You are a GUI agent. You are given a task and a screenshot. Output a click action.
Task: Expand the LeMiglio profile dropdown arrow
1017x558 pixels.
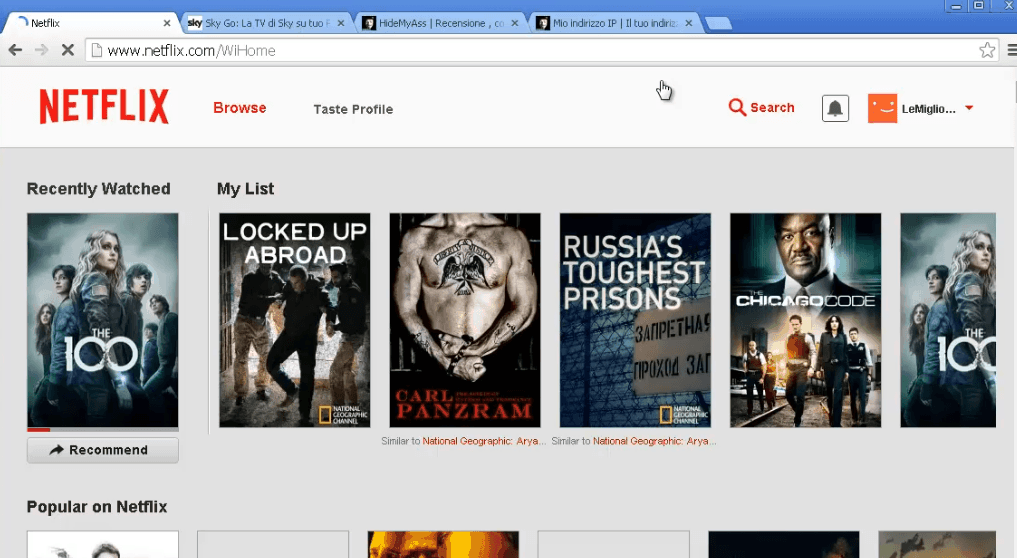click(x=969, y=108)
